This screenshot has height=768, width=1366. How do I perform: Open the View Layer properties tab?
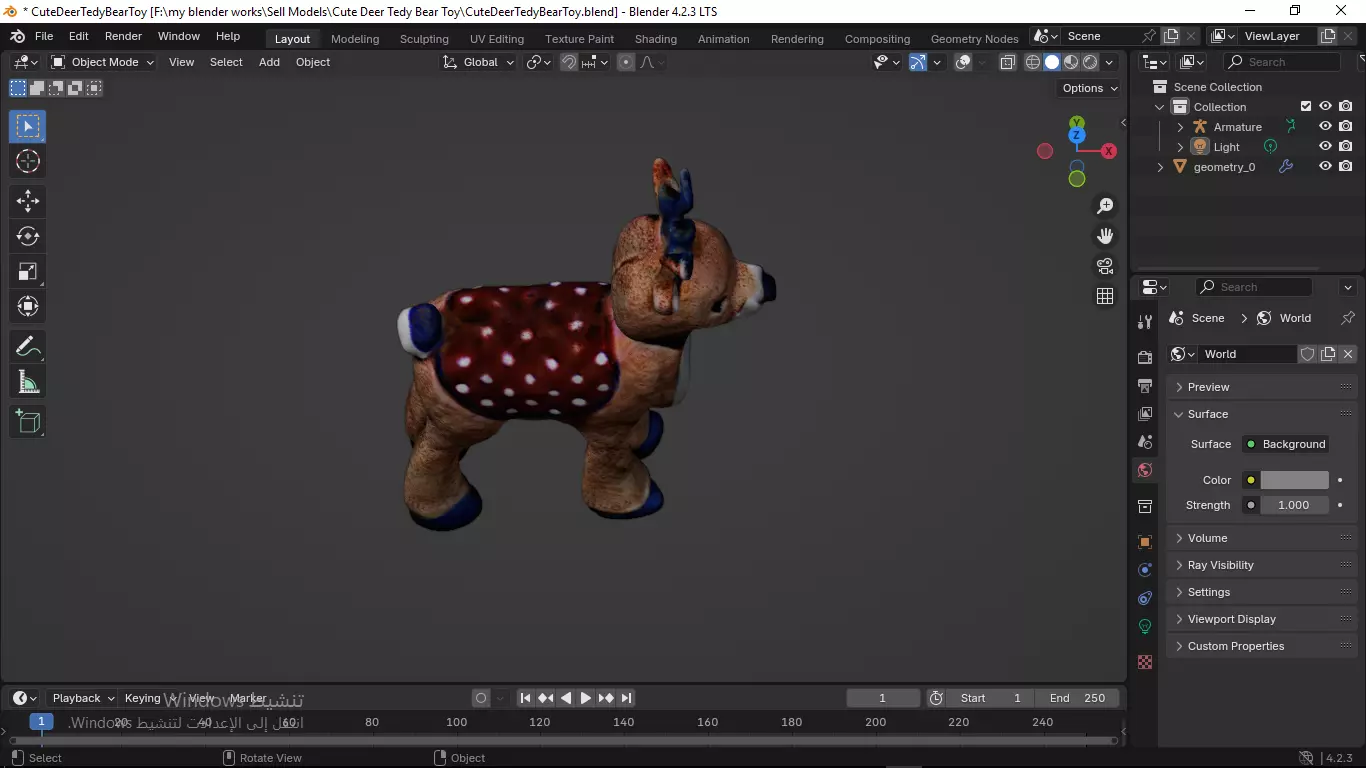pyautogui.click(x=1145, y=413)
